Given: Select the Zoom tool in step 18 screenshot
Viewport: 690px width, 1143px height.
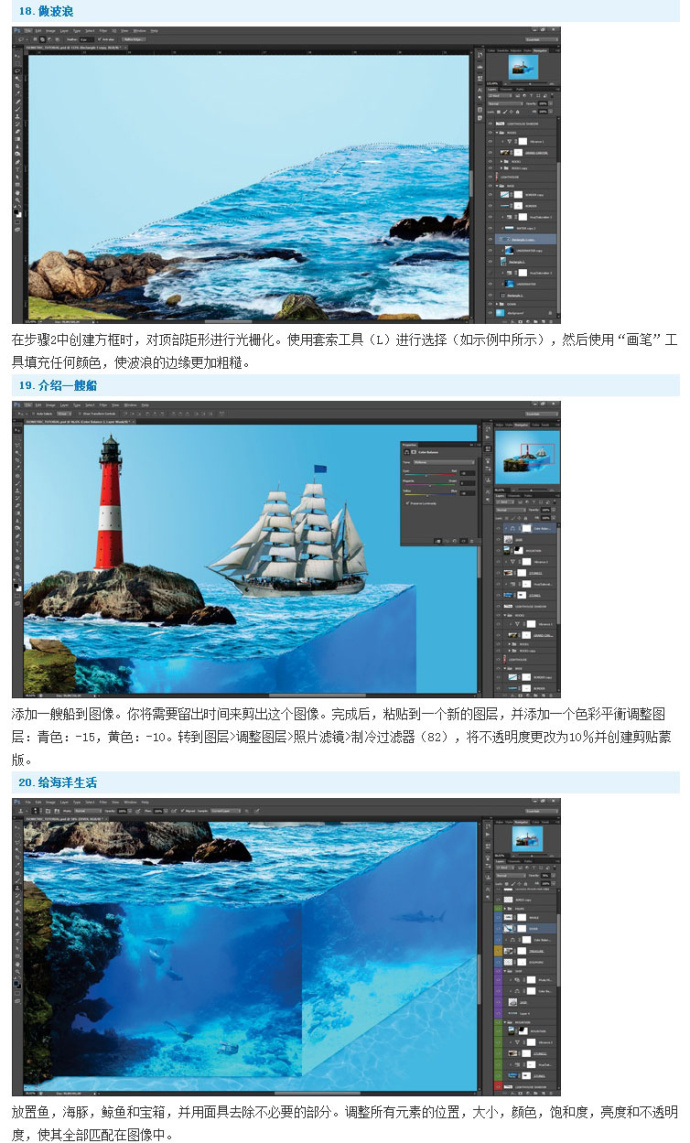Looking at the screenshot, I should click(17, 200).
